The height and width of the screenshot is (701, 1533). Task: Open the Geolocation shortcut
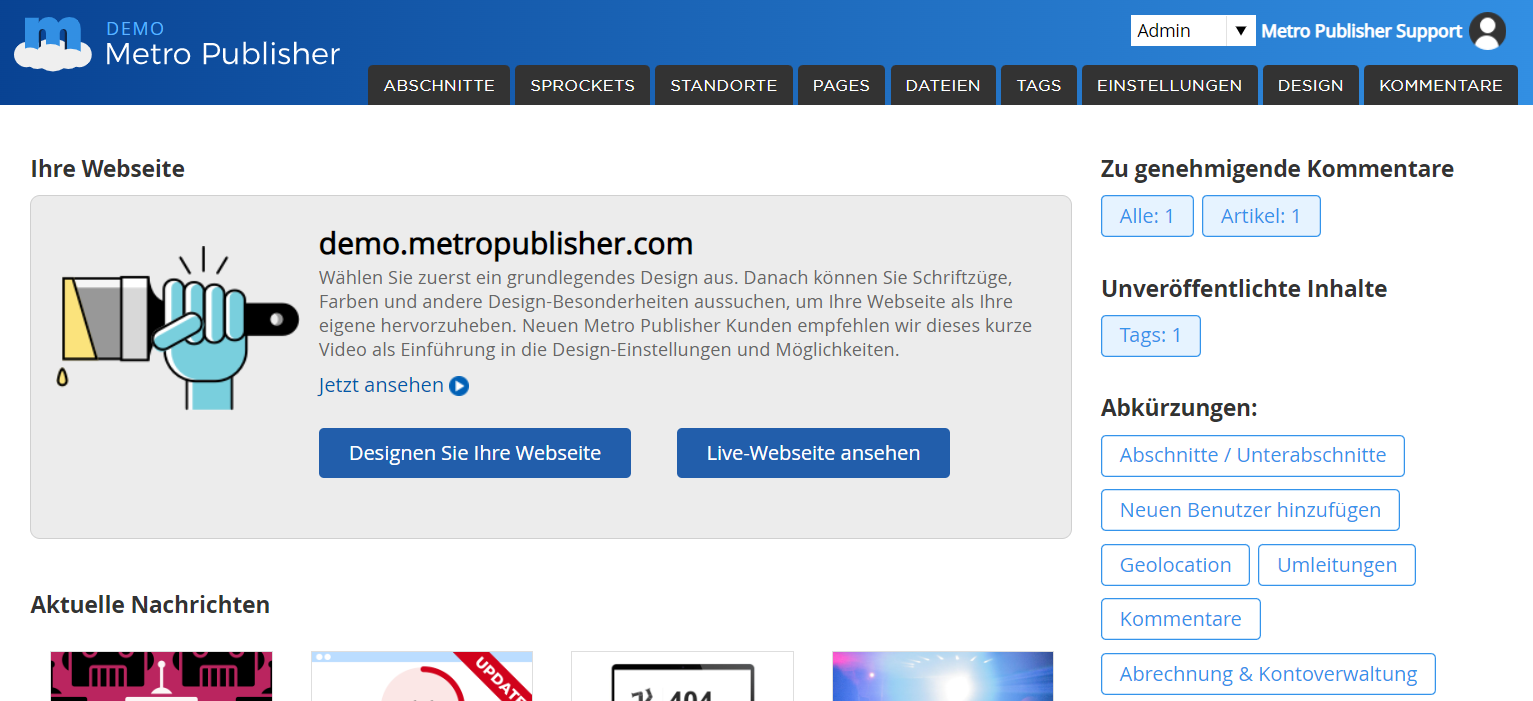pos(1175,565)
